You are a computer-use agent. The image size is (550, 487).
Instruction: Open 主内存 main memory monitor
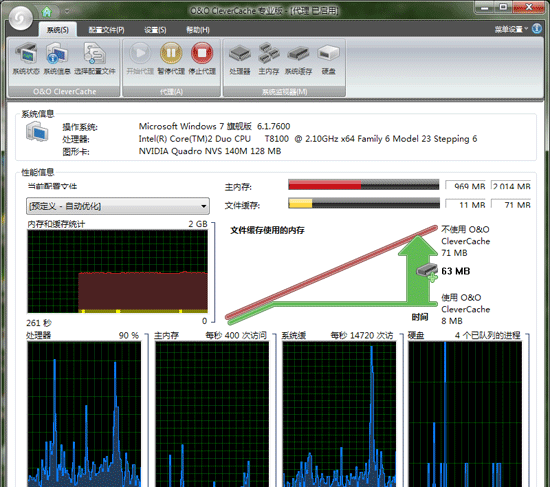click(269, 58)
